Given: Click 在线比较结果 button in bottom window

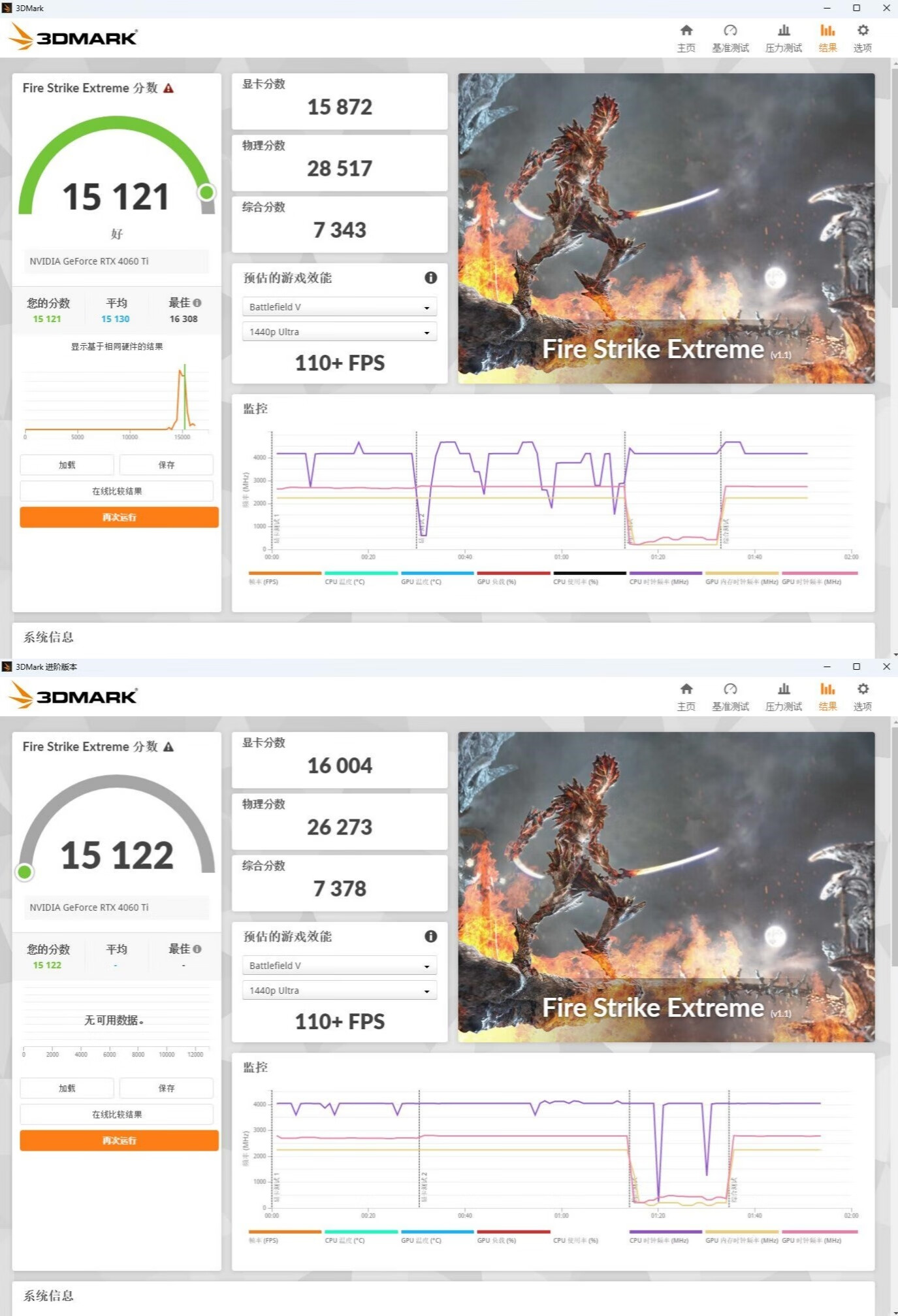Looking at the screenshot, I should 117,1114.
